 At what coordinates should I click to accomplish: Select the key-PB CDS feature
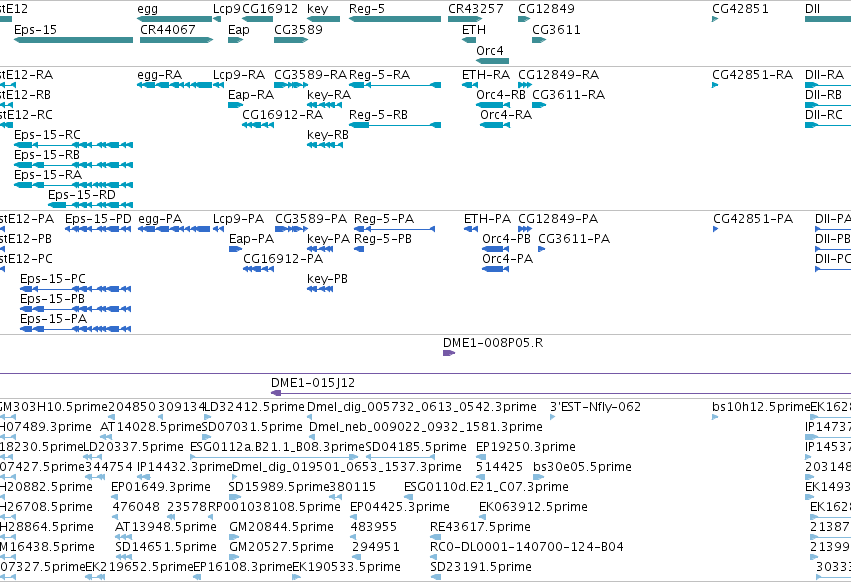[320, 289]
